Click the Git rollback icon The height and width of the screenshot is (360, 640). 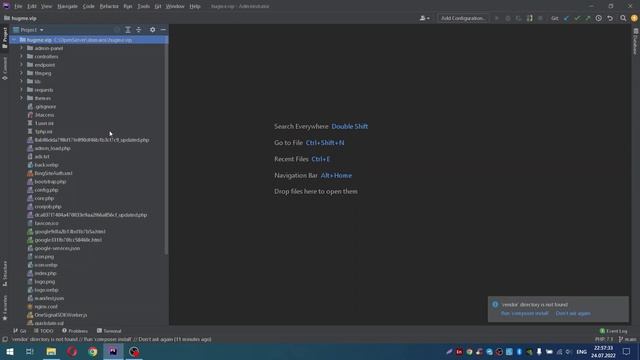[x=610, y=18]
